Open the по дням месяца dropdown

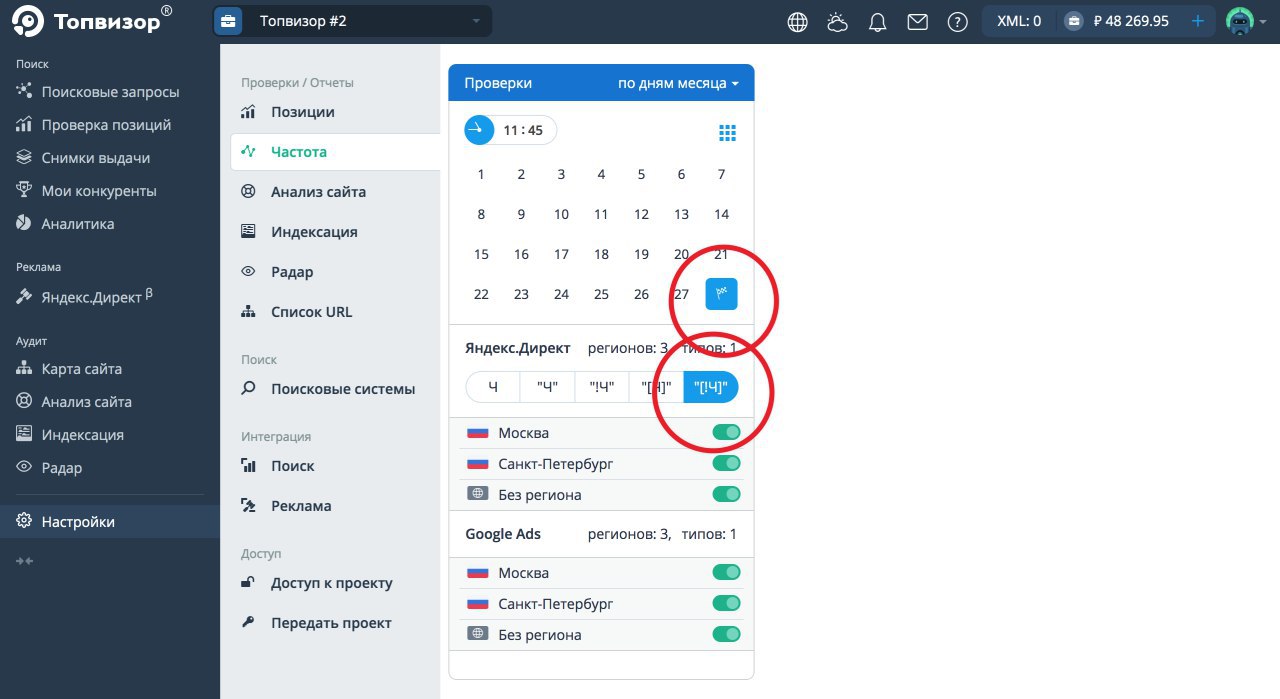pyautogui.click(x=678, y=83)
